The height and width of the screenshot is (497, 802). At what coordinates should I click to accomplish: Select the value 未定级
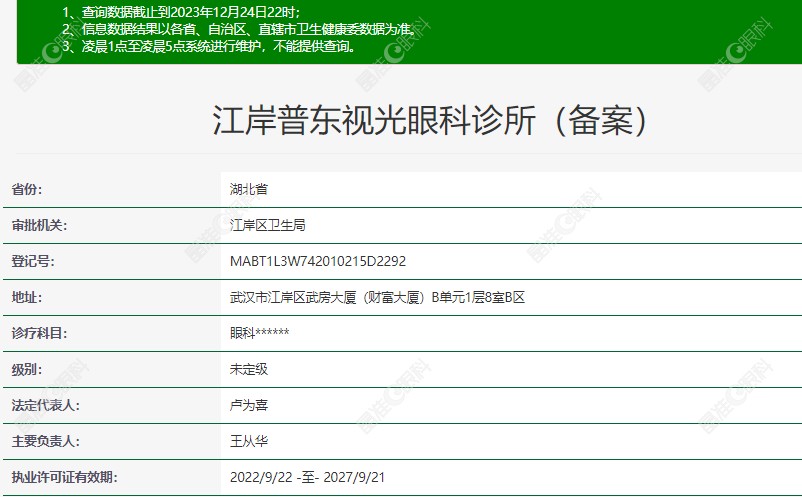click(249, 369)
